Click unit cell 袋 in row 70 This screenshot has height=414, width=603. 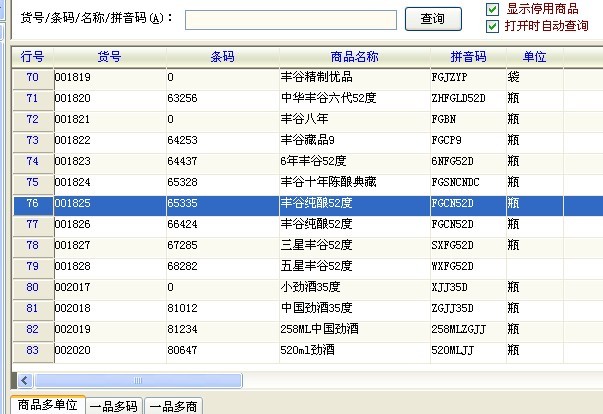pyautogui.click(x=513, y=77)
